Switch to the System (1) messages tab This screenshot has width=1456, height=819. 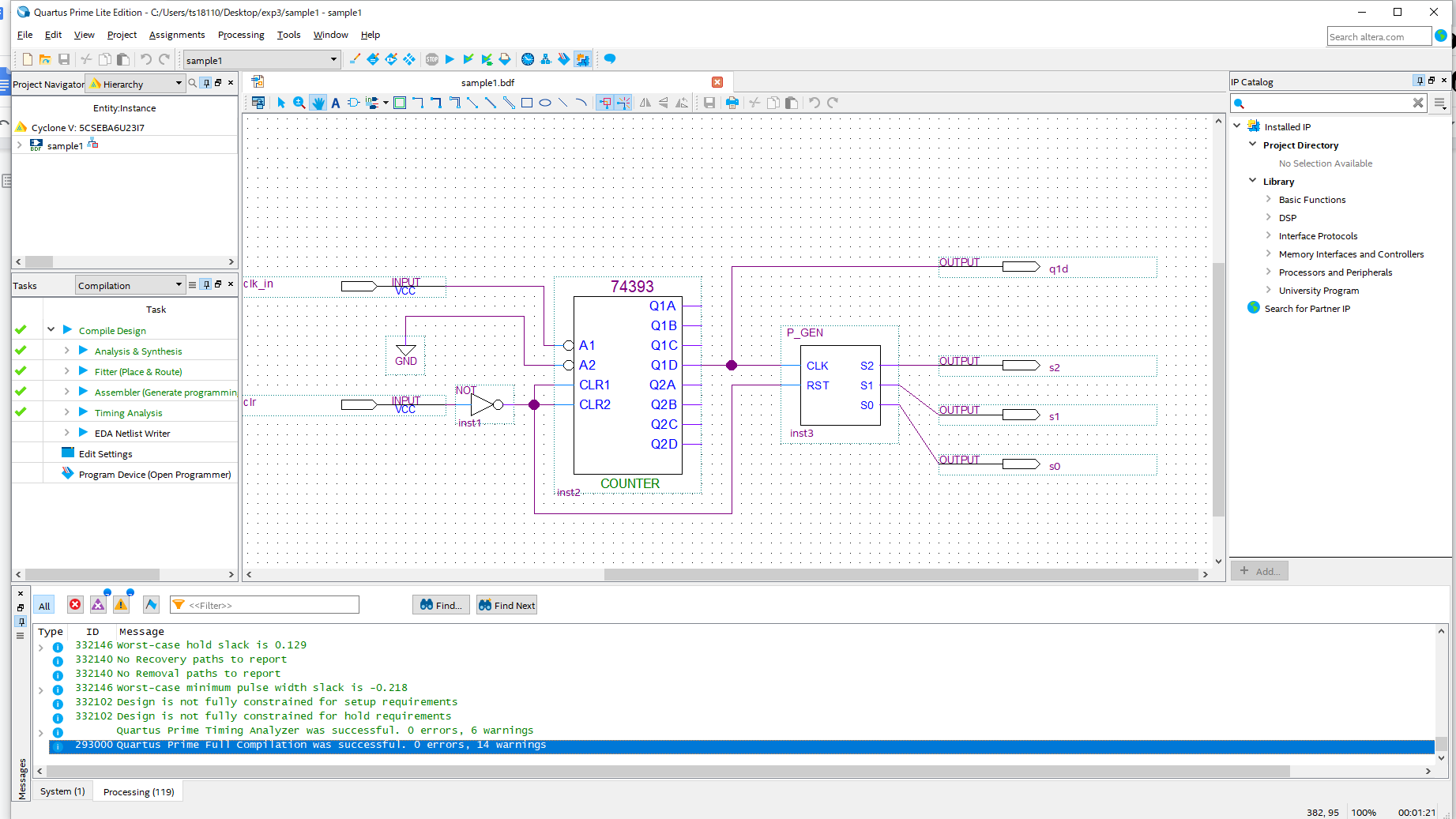[62, 791]
